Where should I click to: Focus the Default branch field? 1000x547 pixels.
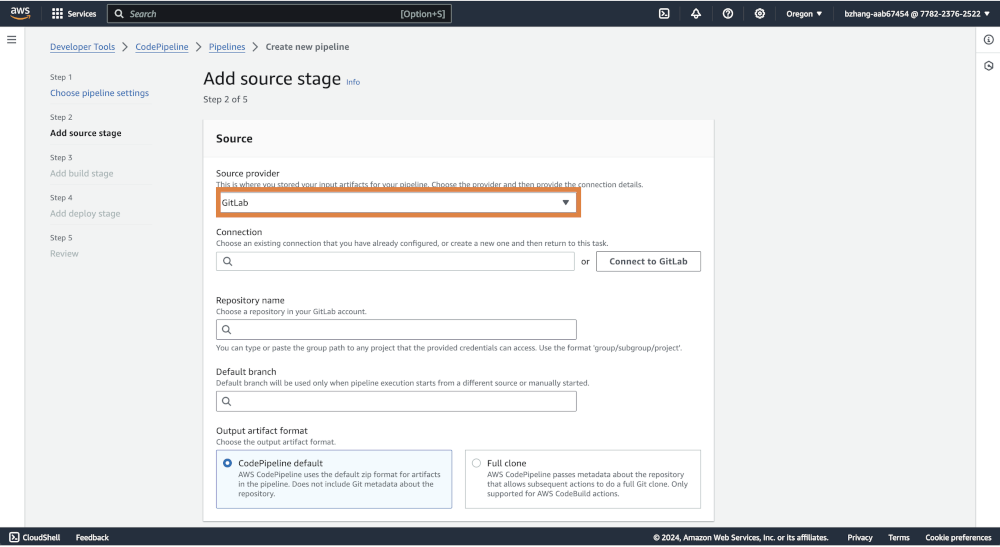pyautogui.click(x=396, y=402)
